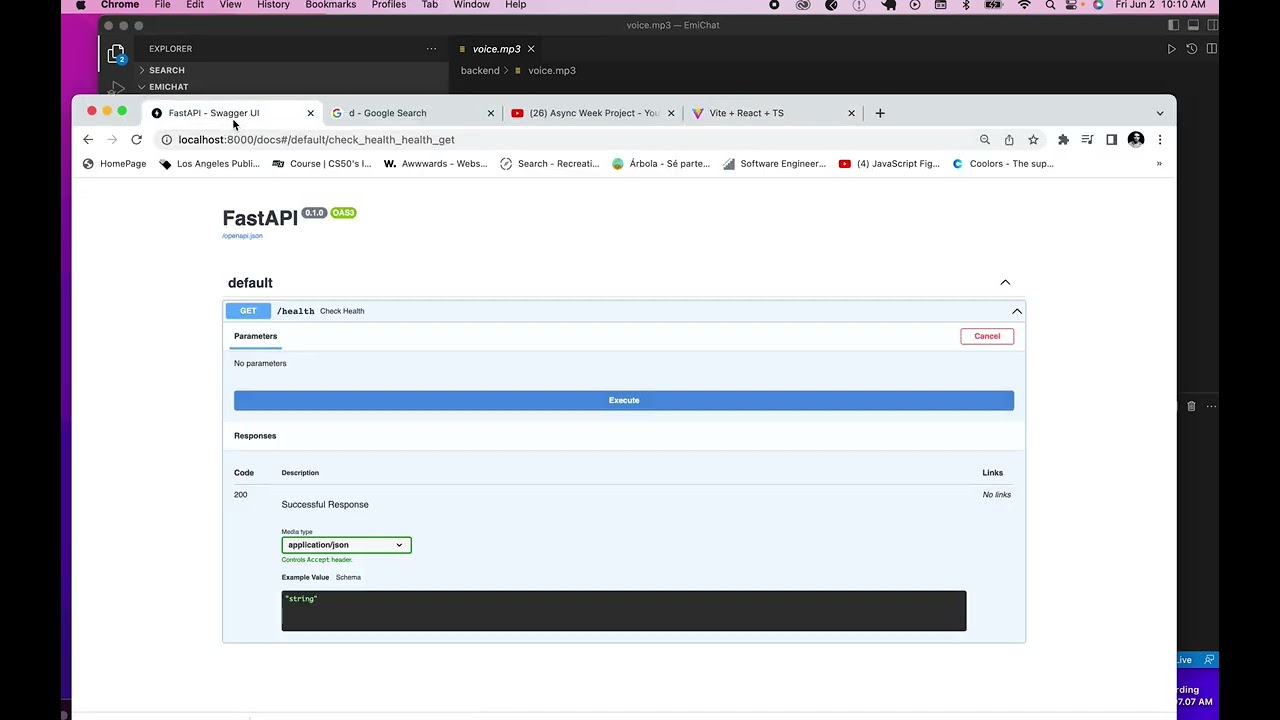Open Course CS50 bookmark
1280x720 pixels.
pos(321,164)
